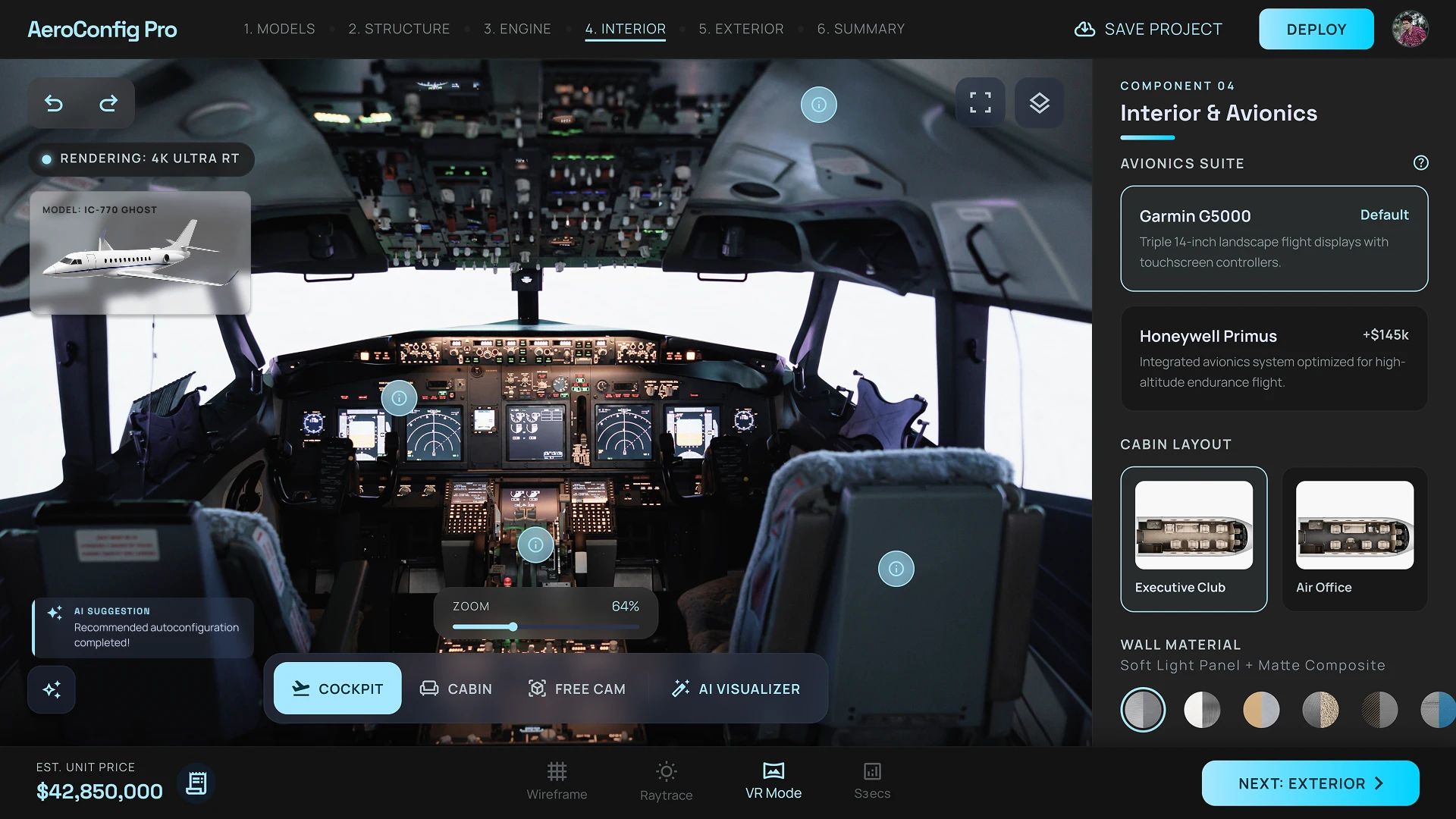Select the Air Office cabin layout
The image size is (1456, 819).
click(1354, 539)
